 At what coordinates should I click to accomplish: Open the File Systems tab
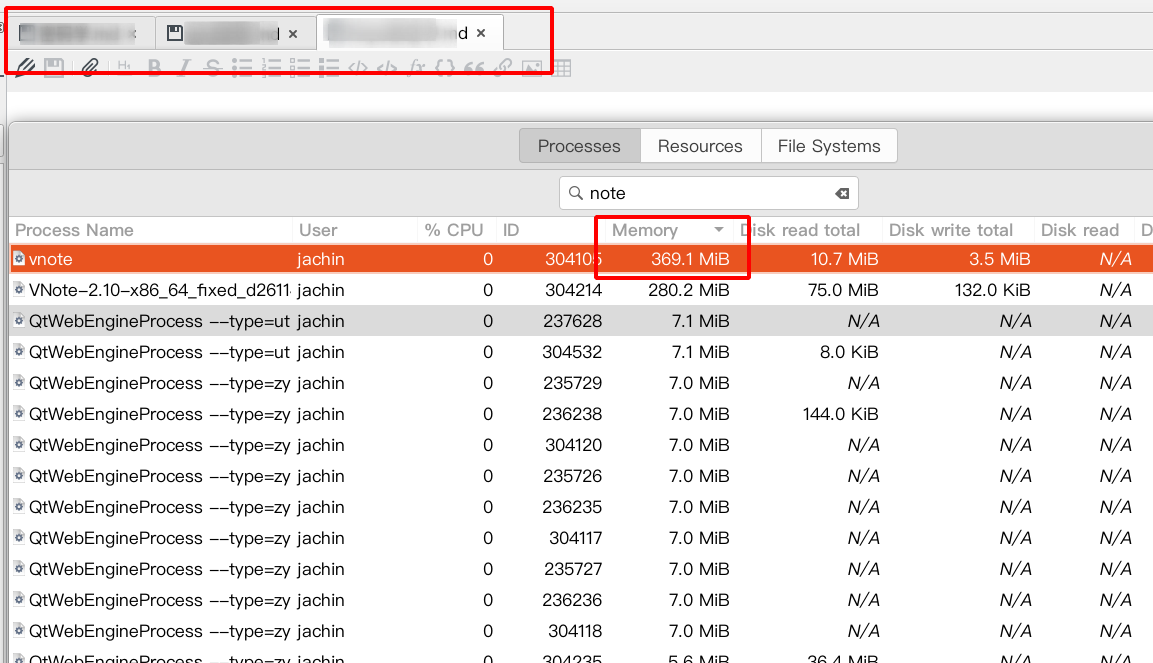[829, 146]
